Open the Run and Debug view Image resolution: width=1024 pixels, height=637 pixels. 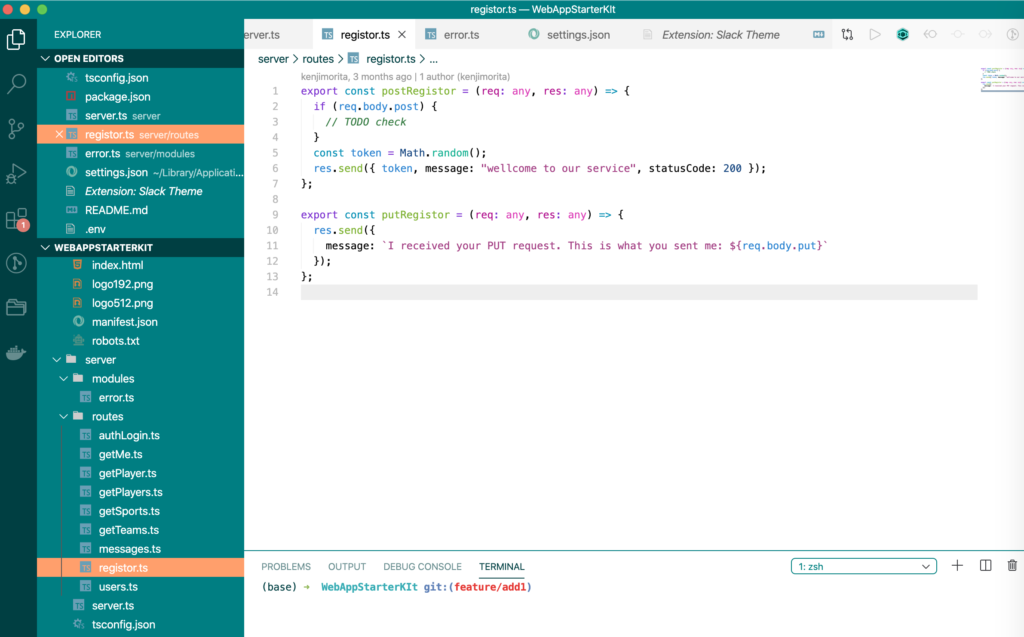click(15, 172)
